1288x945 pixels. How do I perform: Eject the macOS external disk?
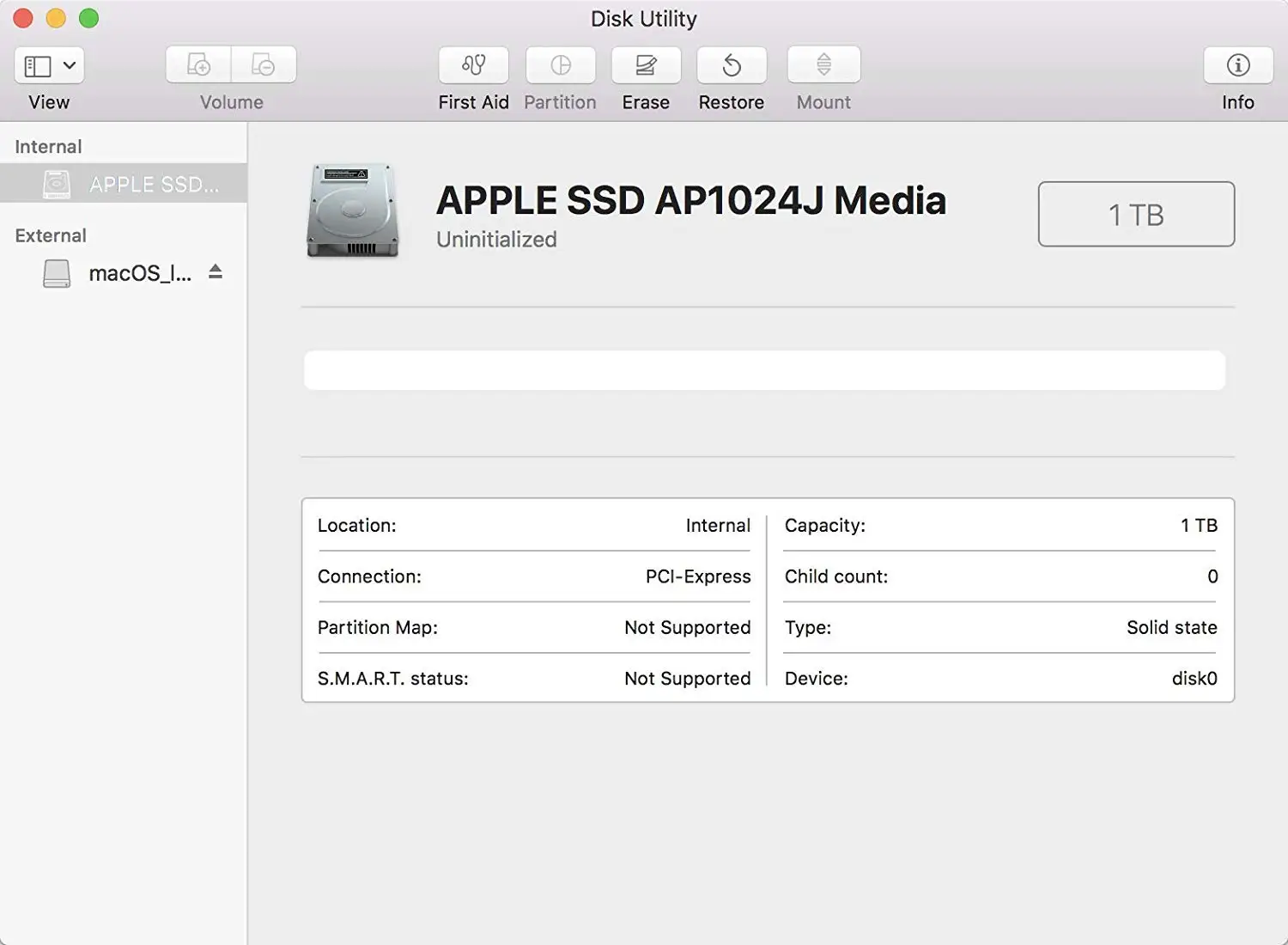216,272
